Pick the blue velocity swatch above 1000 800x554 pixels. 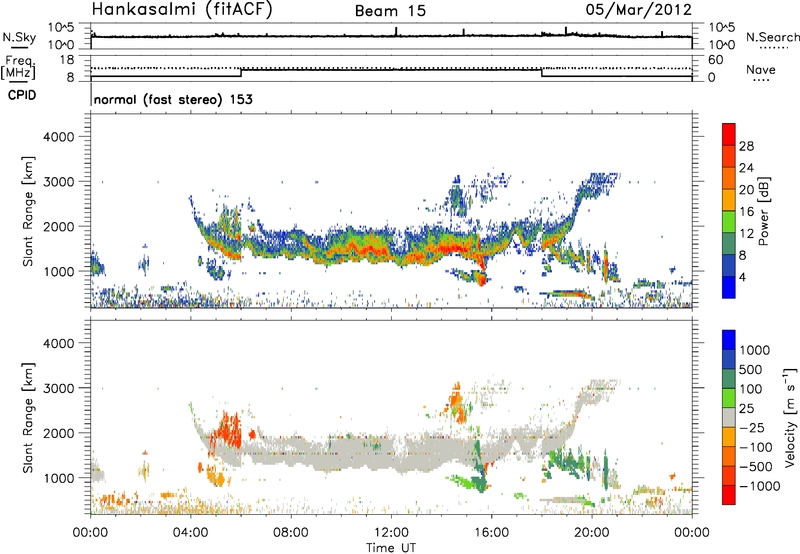tap(729, 340)
